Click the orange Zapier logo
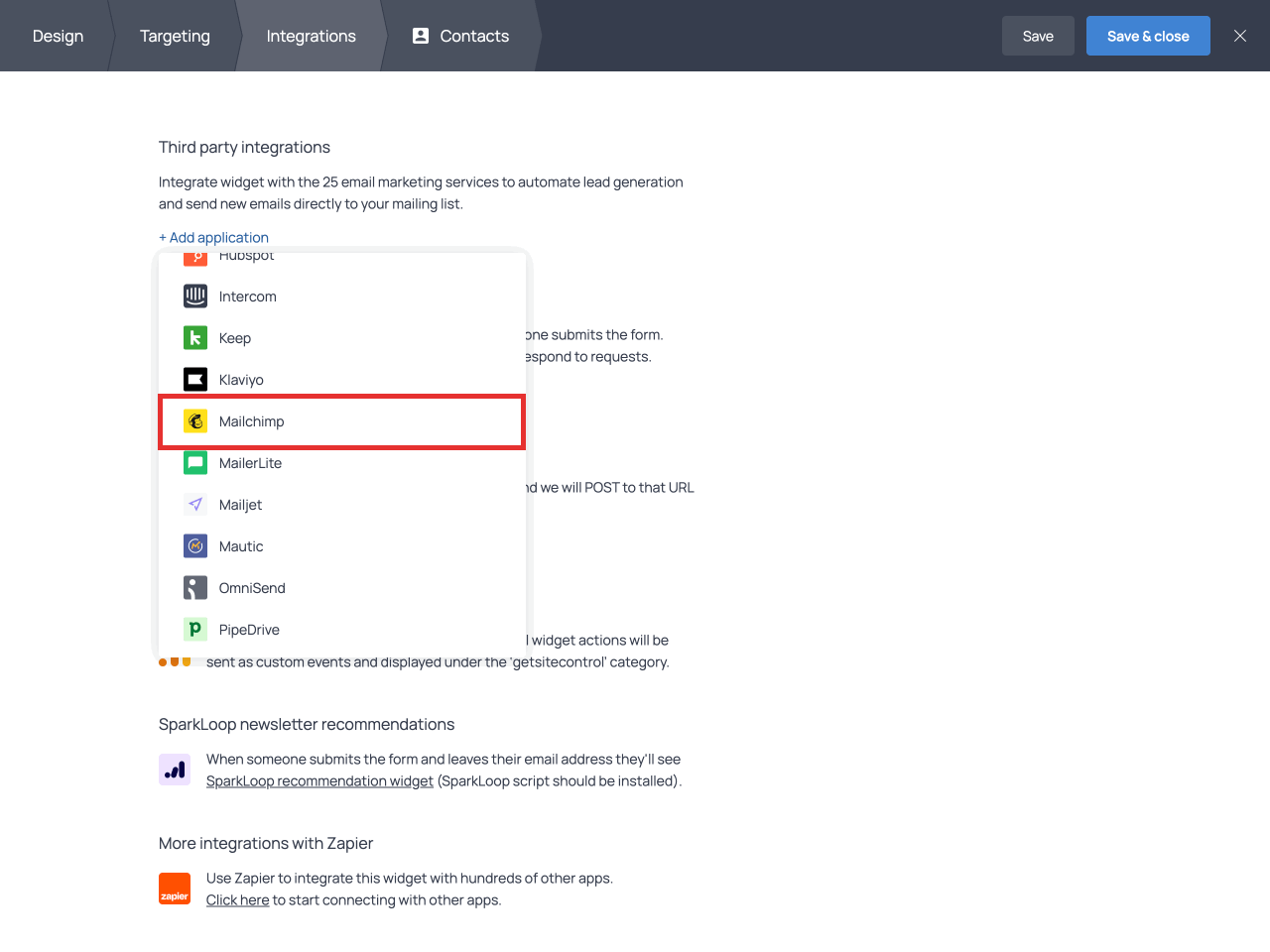Image resolution: width=1270 pixels, height=952 pixels. click(175, 889)
